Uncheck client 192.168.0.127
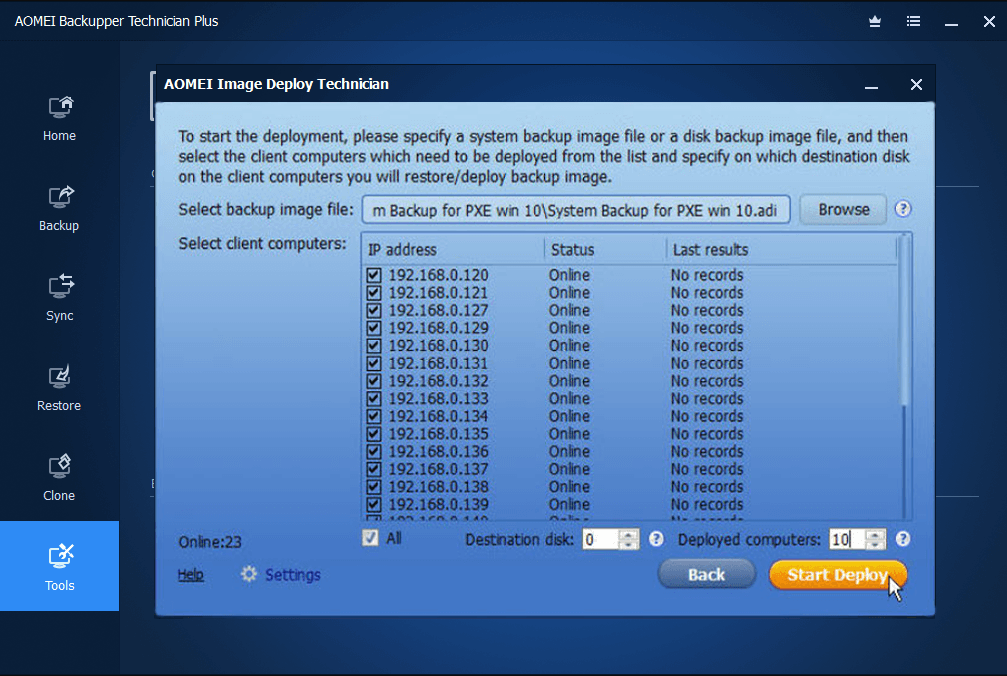This screenshot has width=1007, height=676. coord(374,311)
